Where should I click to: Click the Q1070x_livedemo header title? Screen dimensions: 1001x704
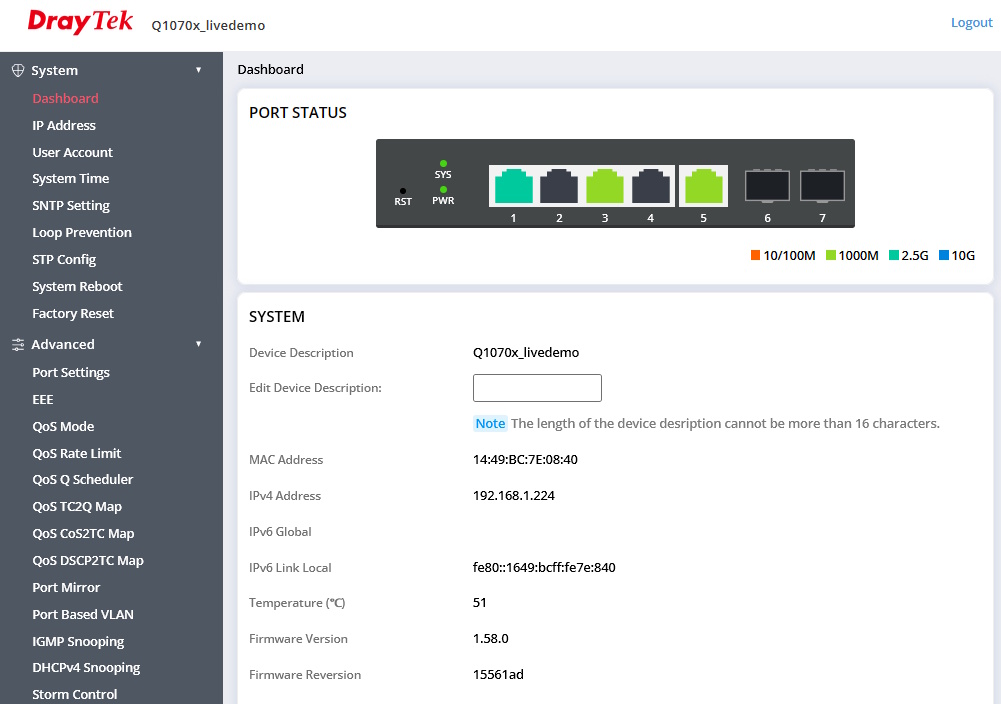coord(208,26)
